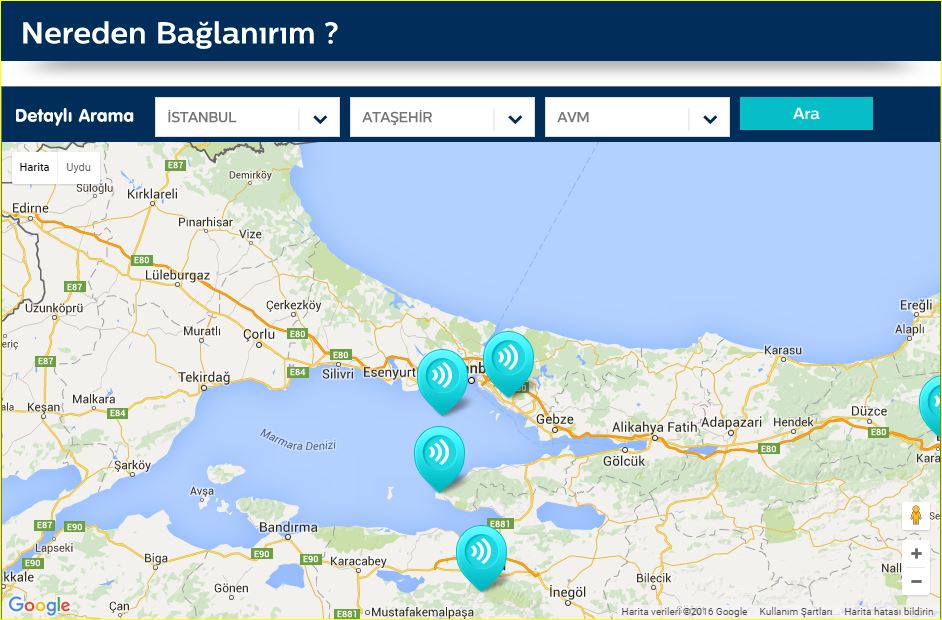Screen dimensions: 942x620
Task: Click the Mustafakemalpaşa town label
Action: point(422,612)
